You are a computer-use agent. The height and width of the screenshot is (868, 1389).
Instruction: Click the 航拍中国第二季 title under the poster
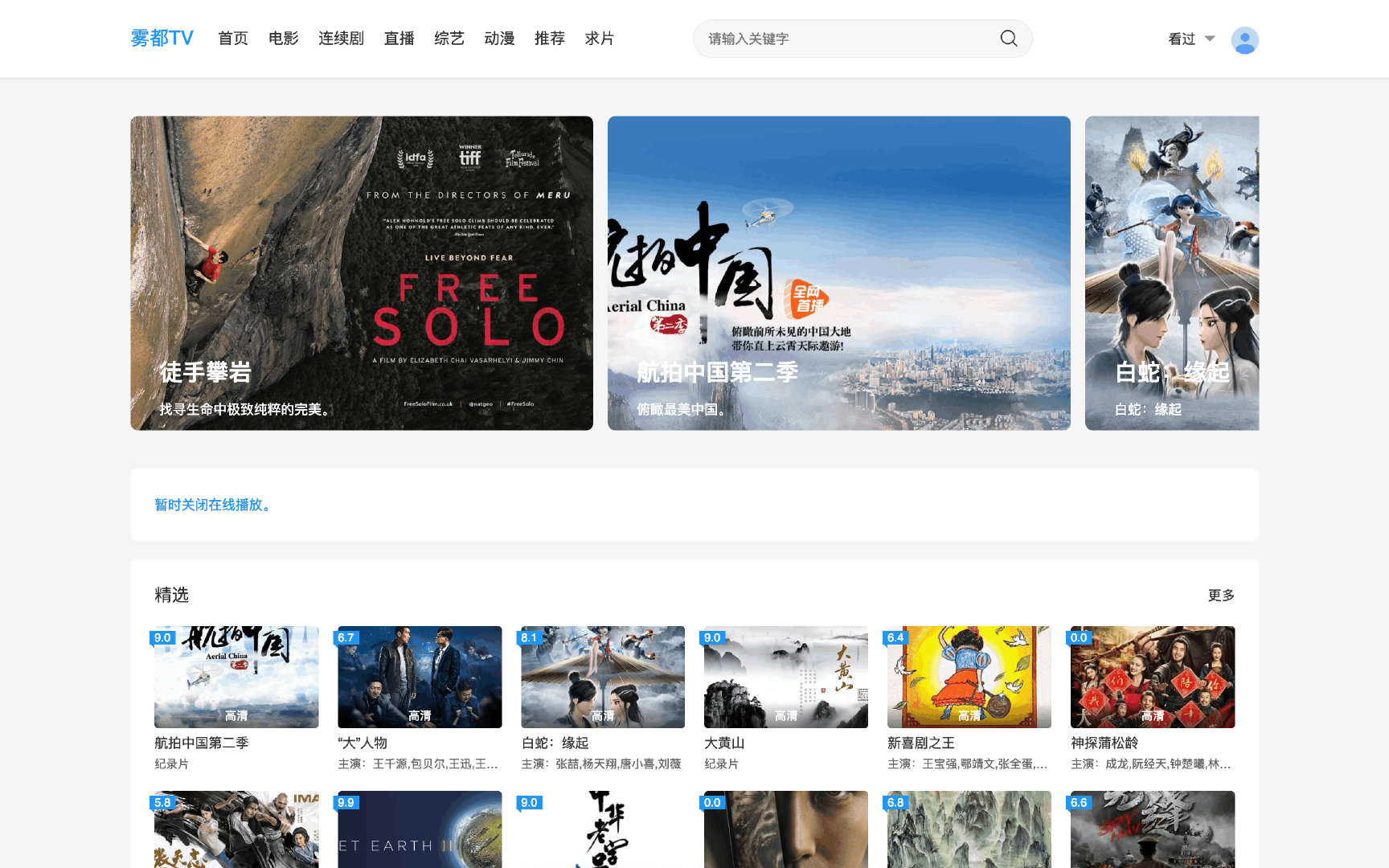click(202, 743)
